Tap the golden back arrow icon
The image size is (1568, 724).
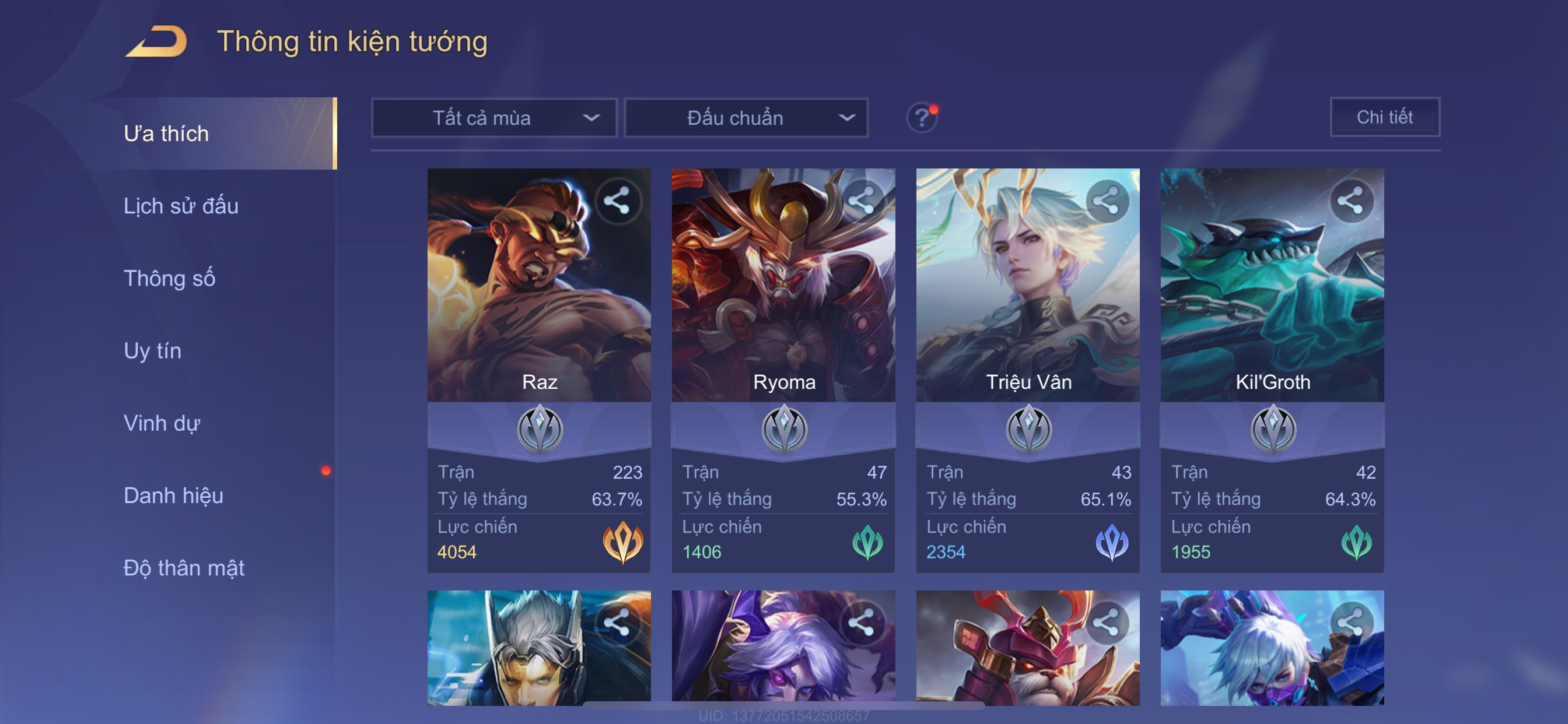pos(156,41)
